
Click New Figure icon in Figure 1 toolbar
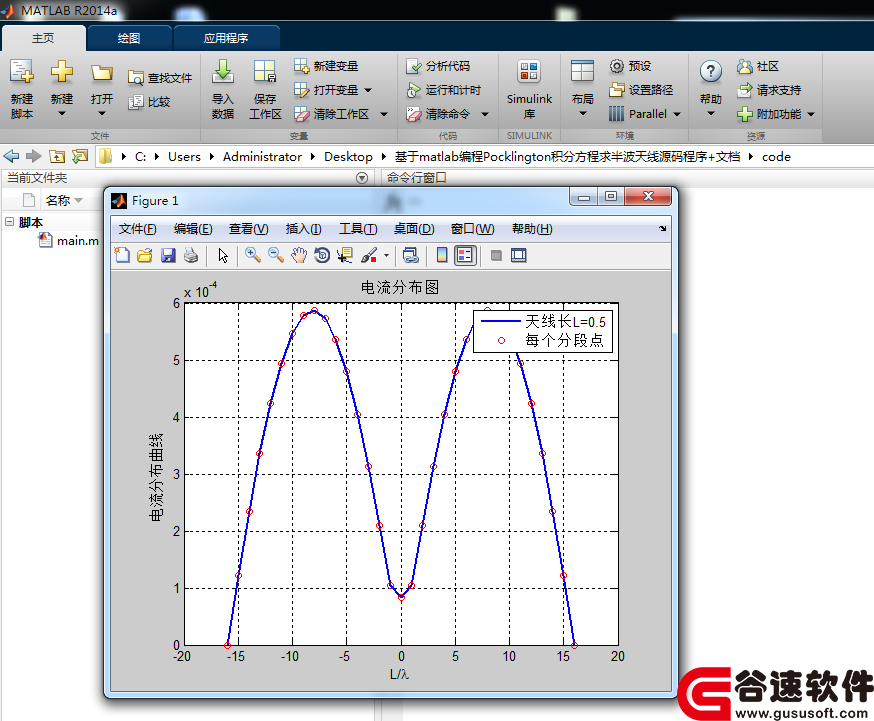pyautogui.click(x=122, y=255)
